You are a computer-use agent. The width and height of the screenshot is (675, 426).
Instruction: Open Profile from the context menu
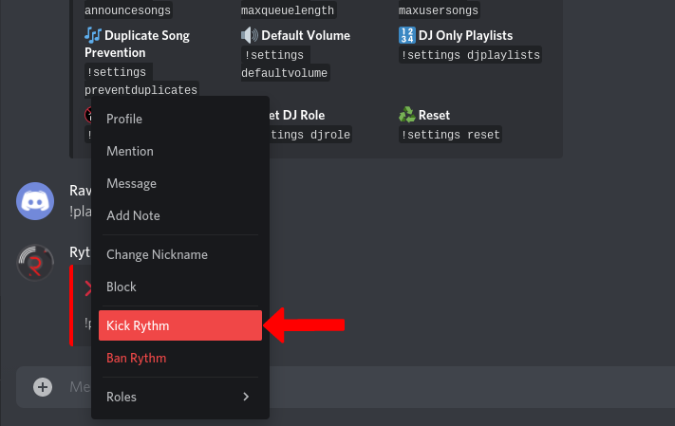[180, 119]
